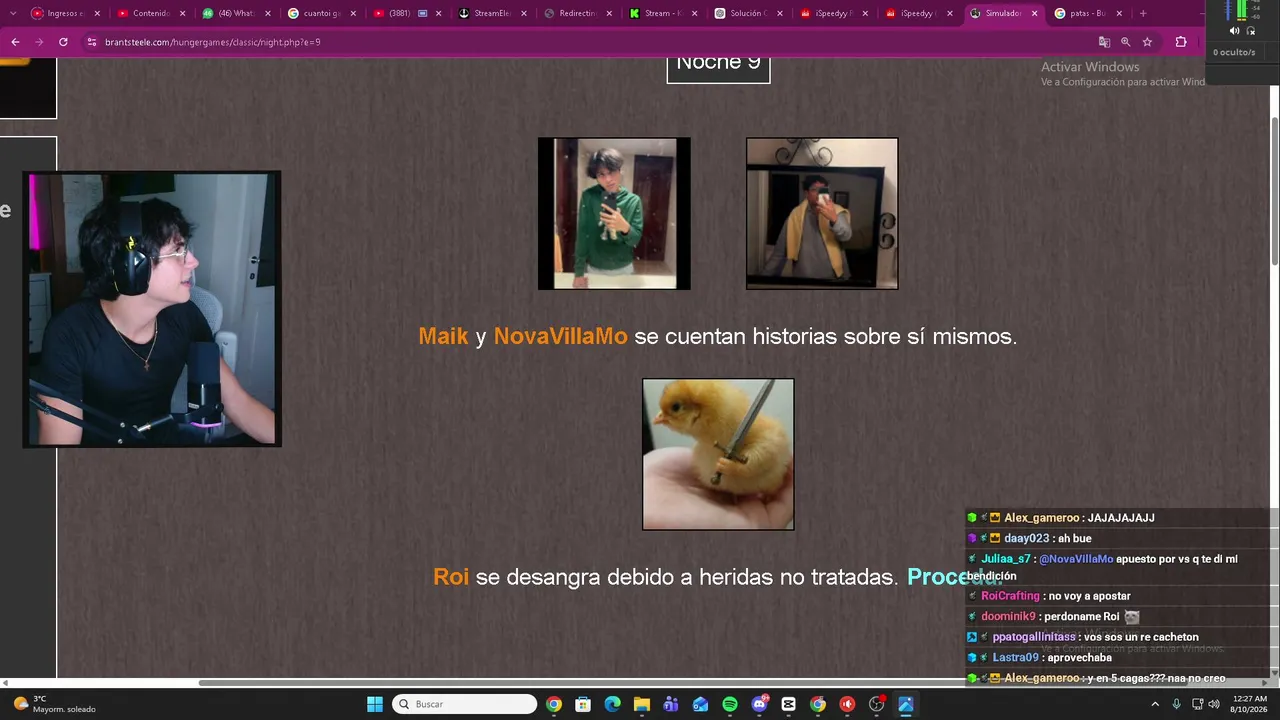
Task: Bookmark this page with the star icon
Action: click(1147, 42)
